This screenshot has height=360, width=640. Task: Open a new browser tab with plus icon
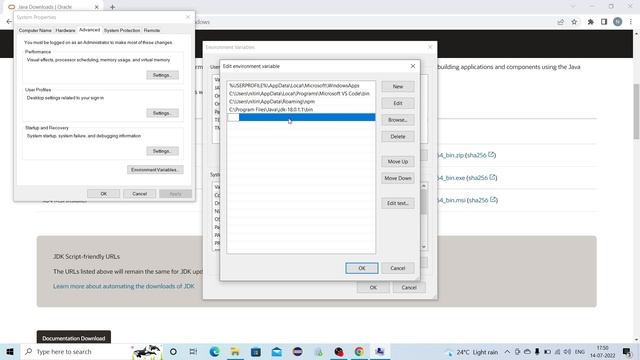[112, 7]
